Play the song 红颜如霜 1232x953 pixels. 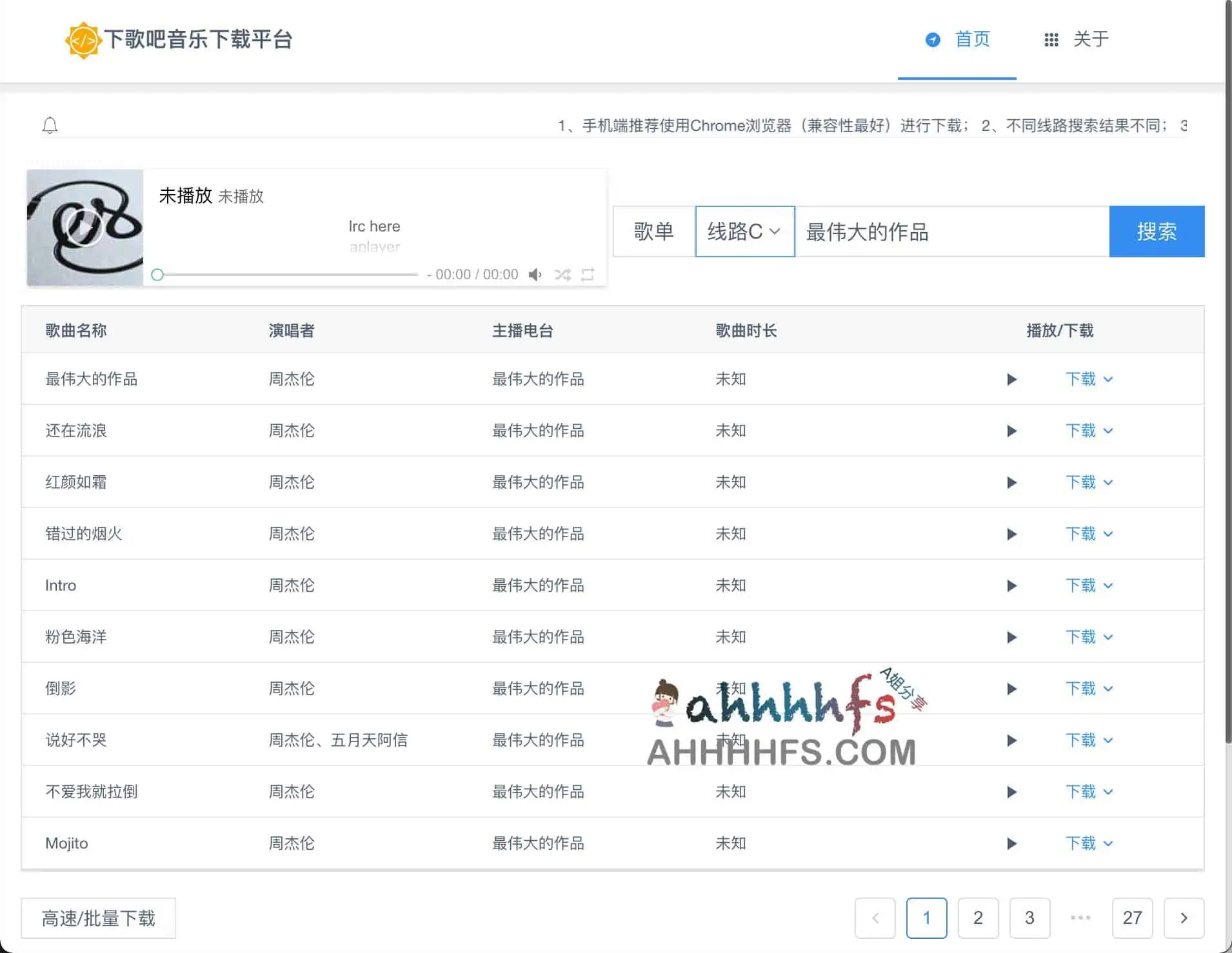[x=1011, y=482]
